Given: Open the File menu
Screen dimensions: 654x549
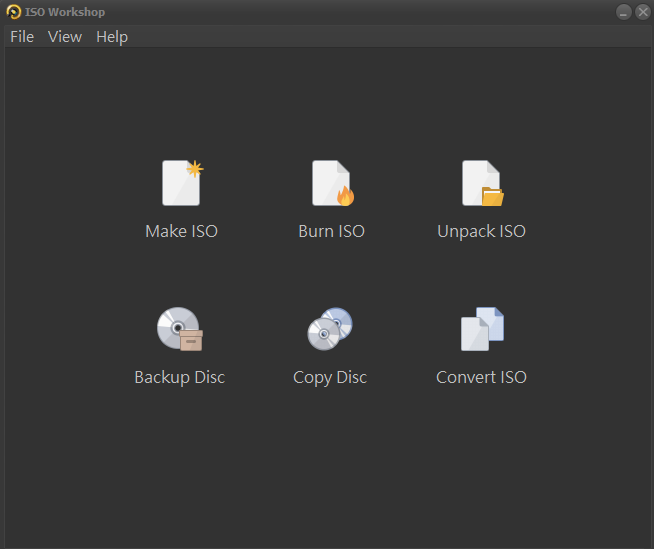Looking at the screenshot, I should (22, 37).
